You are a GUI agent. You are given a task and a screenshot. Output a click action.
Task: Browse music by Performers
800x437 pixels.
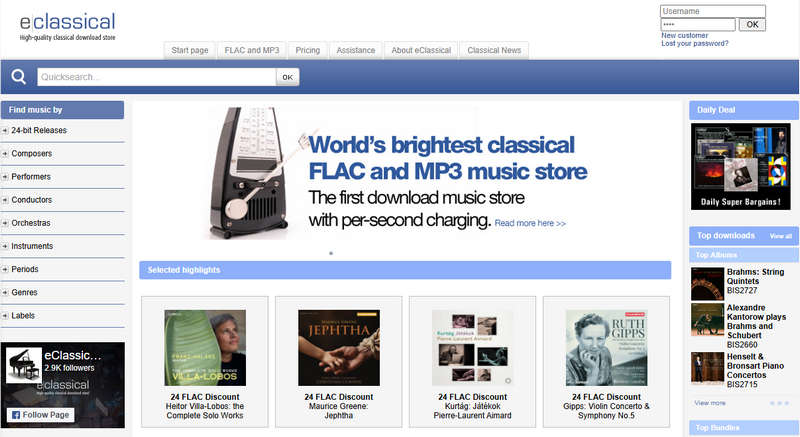(31, 177)
